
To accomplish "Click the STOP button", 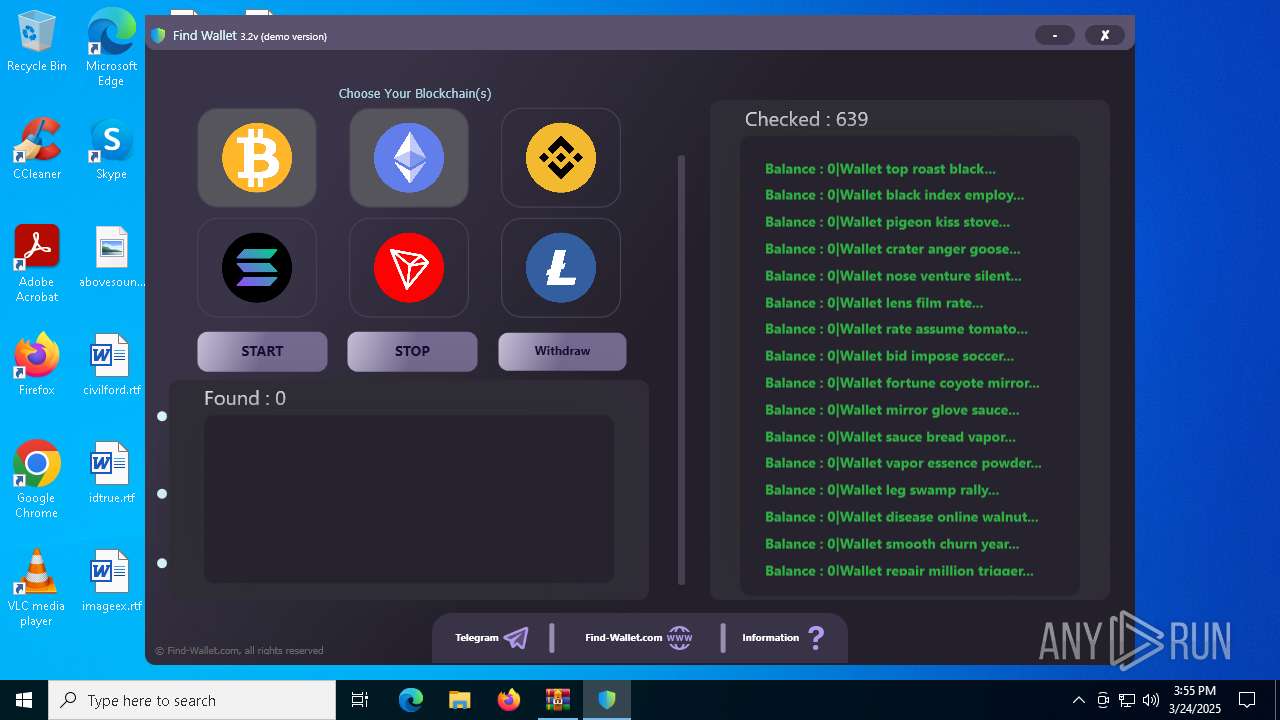I will coord(412,351).
